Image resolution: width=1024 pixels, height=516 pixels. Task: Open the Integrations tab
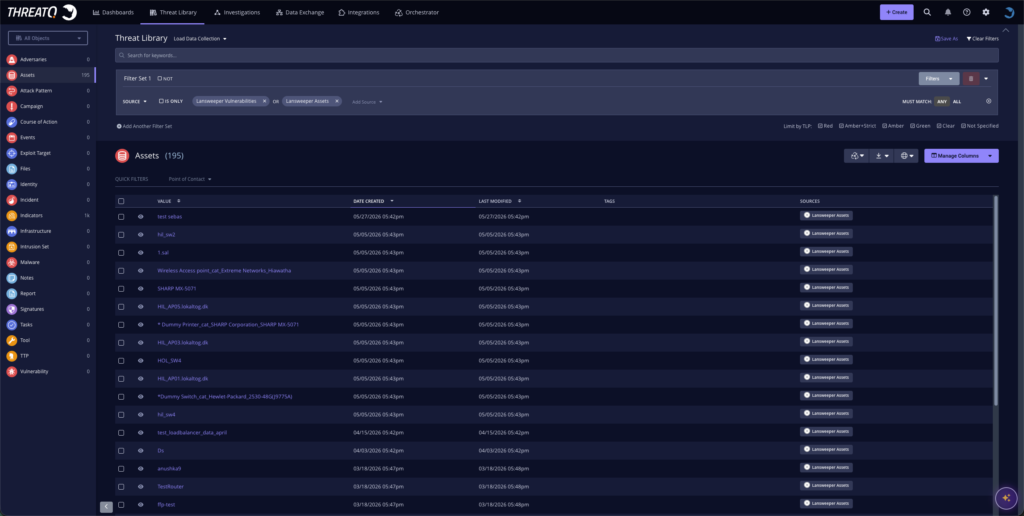click(359, 12)
